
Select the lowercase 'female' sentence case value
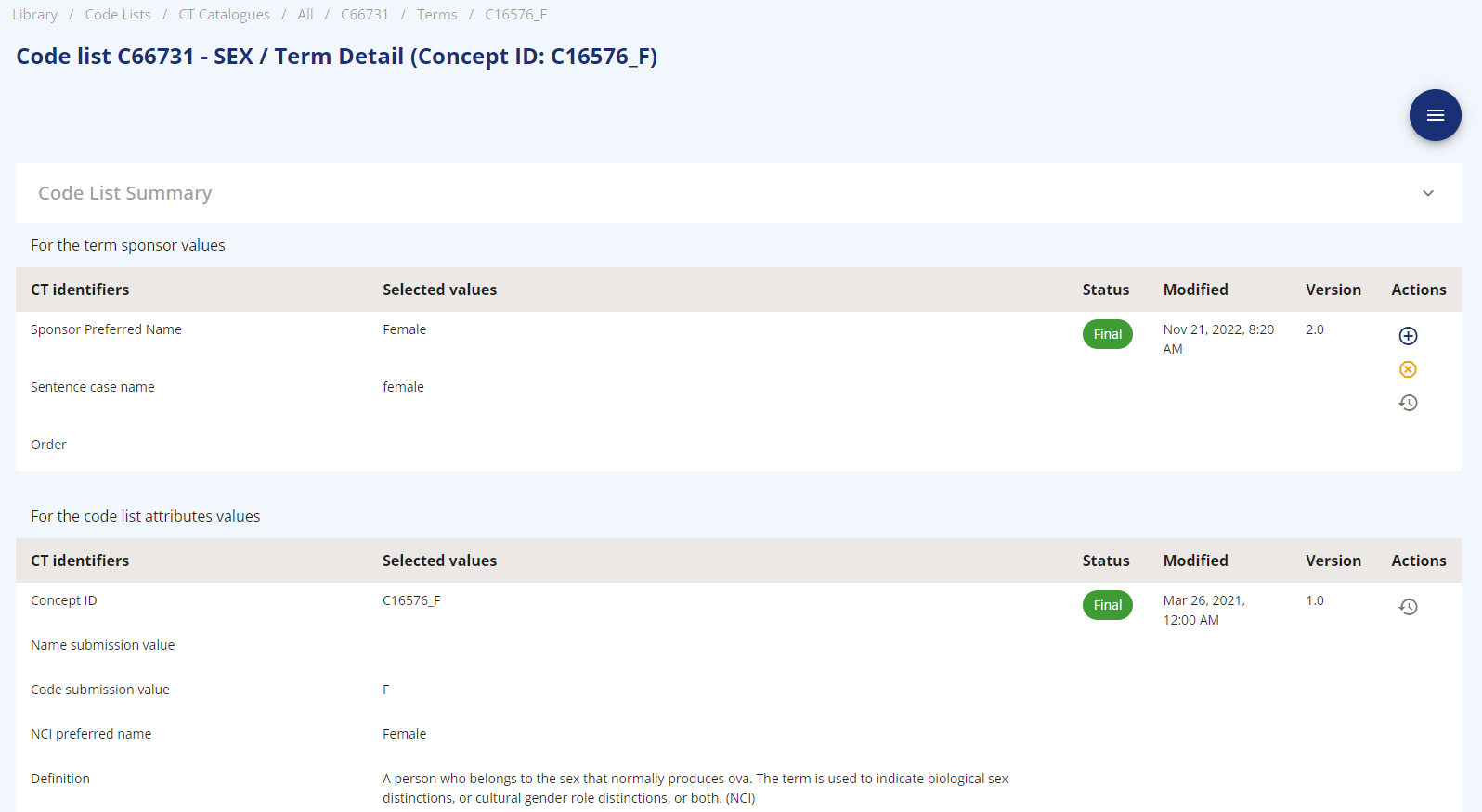pos(403,387)
